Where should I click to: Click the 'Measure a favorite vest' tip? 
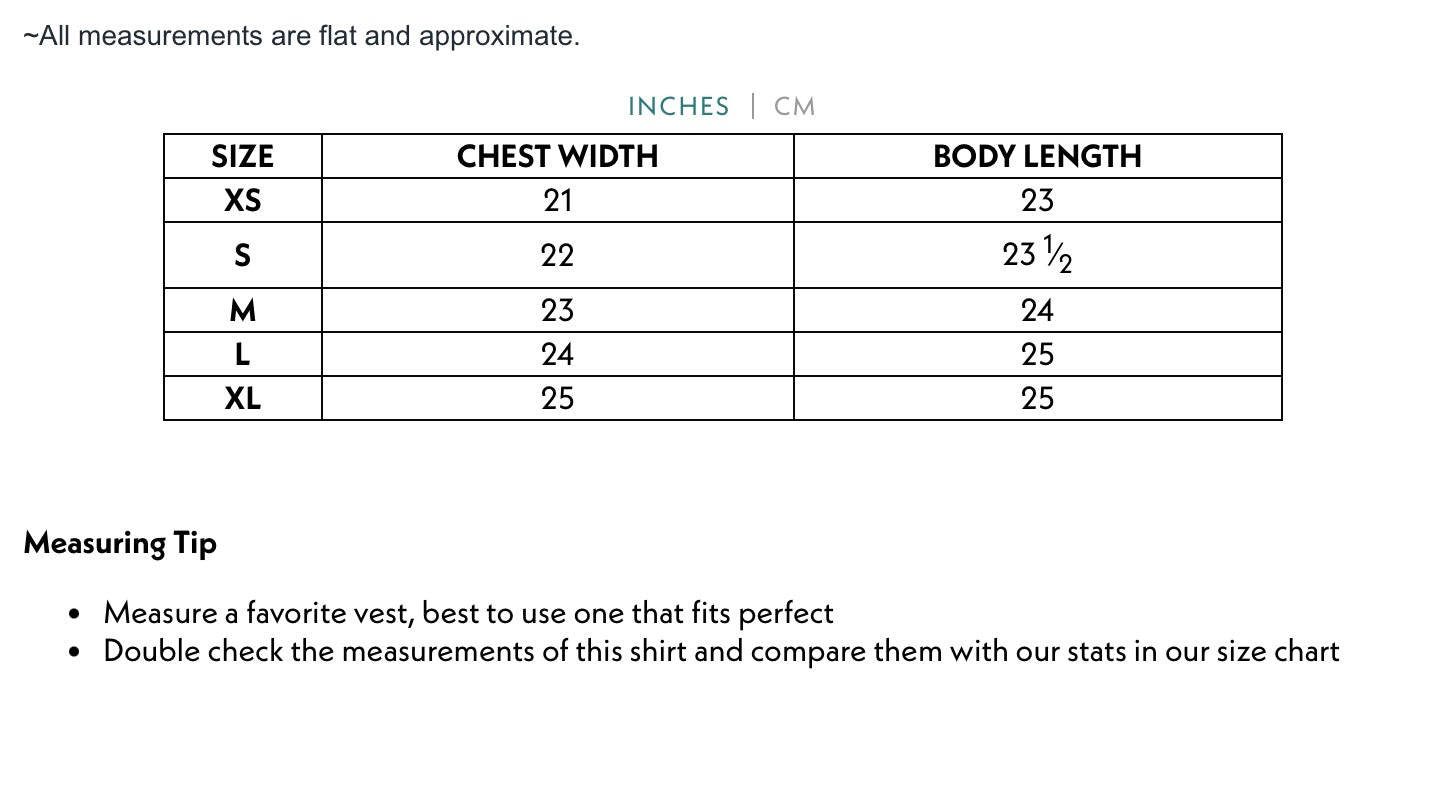coord(468,612)
